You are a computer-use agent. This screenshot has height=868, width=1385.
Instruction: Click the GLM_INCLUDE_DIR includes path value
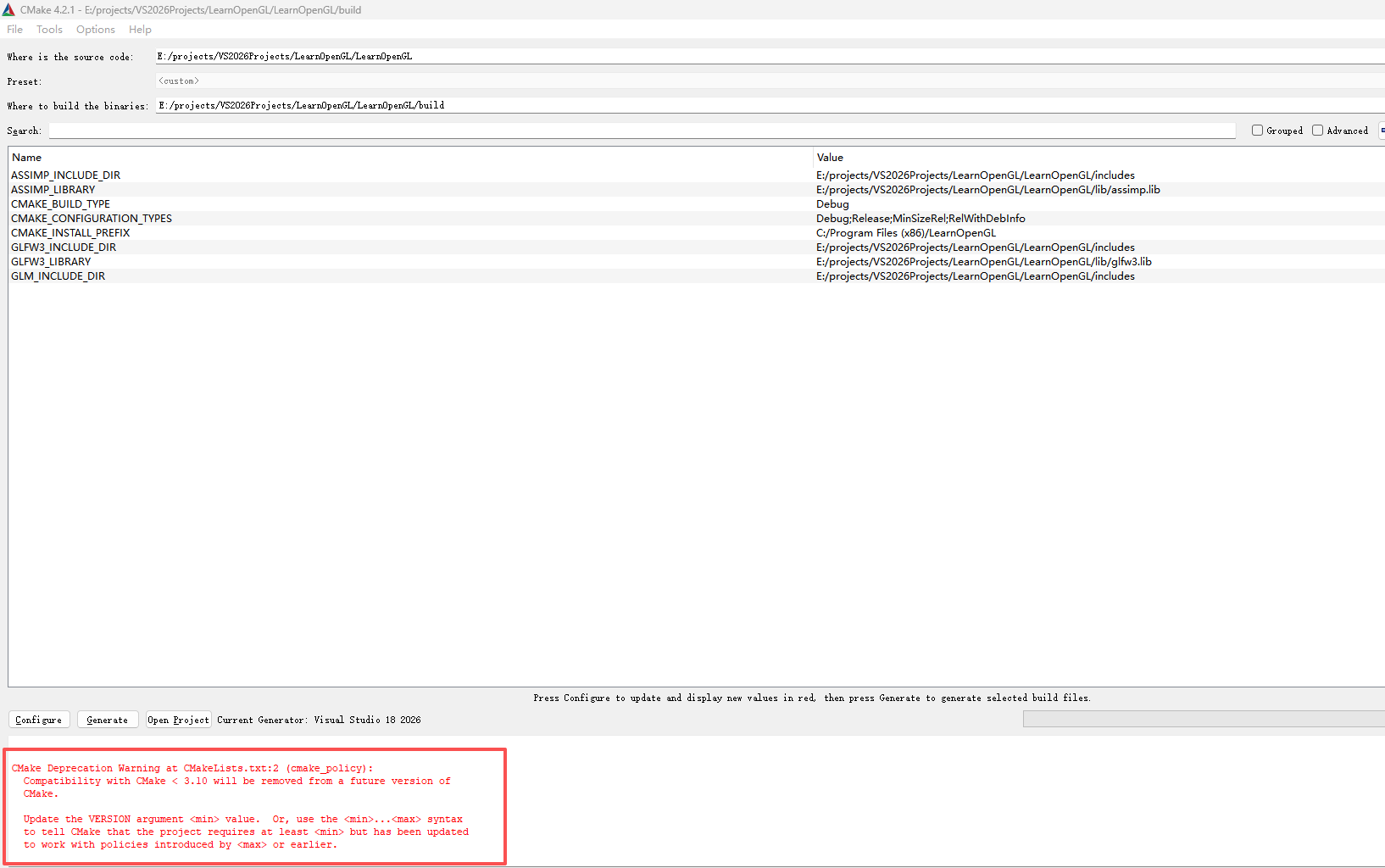pyautogui.click(x=976, y=276)
